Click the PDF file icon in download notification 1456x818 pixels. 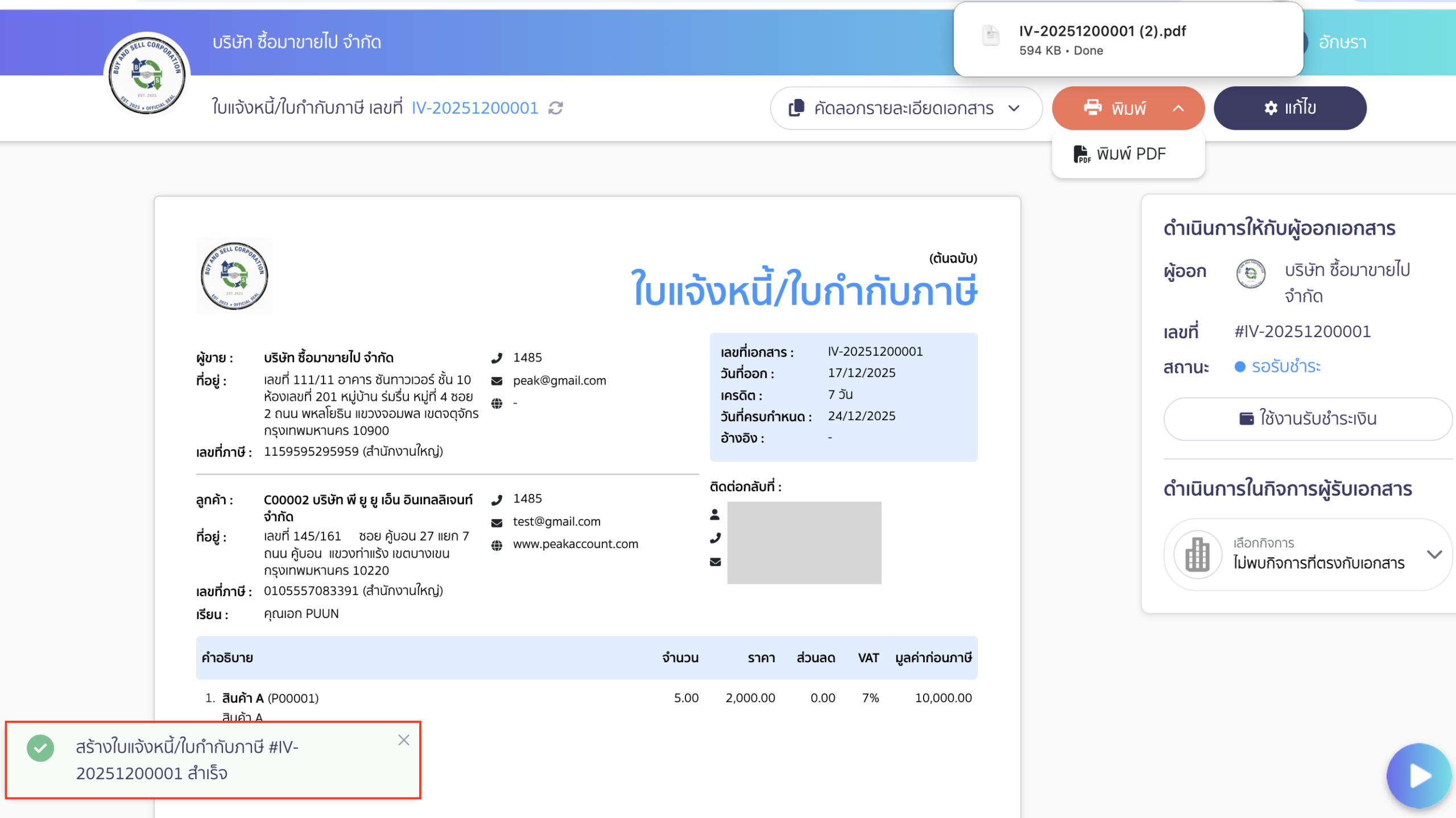(x=991, y=35)
